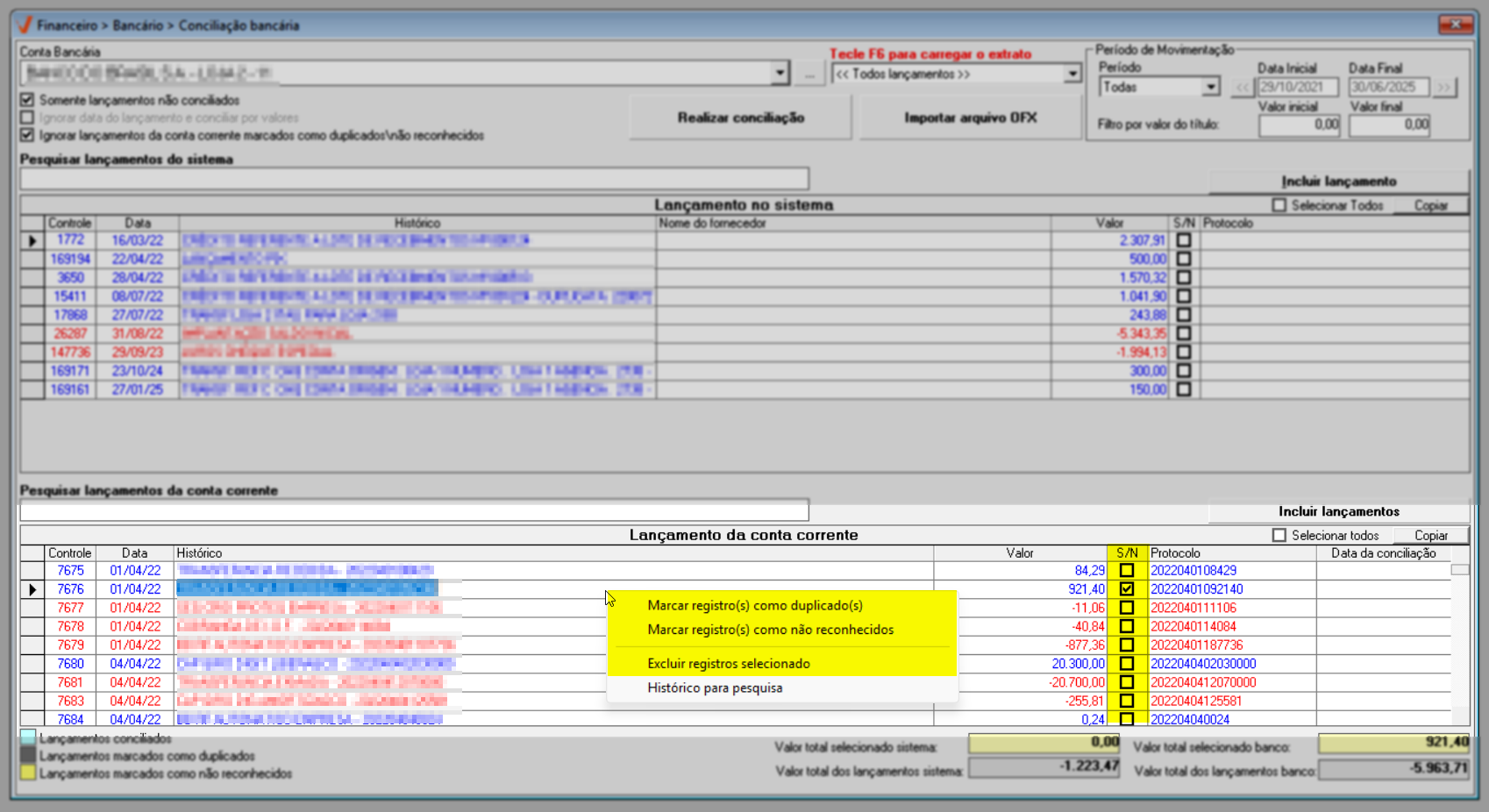Open the Todos lançamentos filter dropdown
Image resolution: width=1489 pixels, height=812 pixels.
pyautogui.click(x=1072, y=74)
